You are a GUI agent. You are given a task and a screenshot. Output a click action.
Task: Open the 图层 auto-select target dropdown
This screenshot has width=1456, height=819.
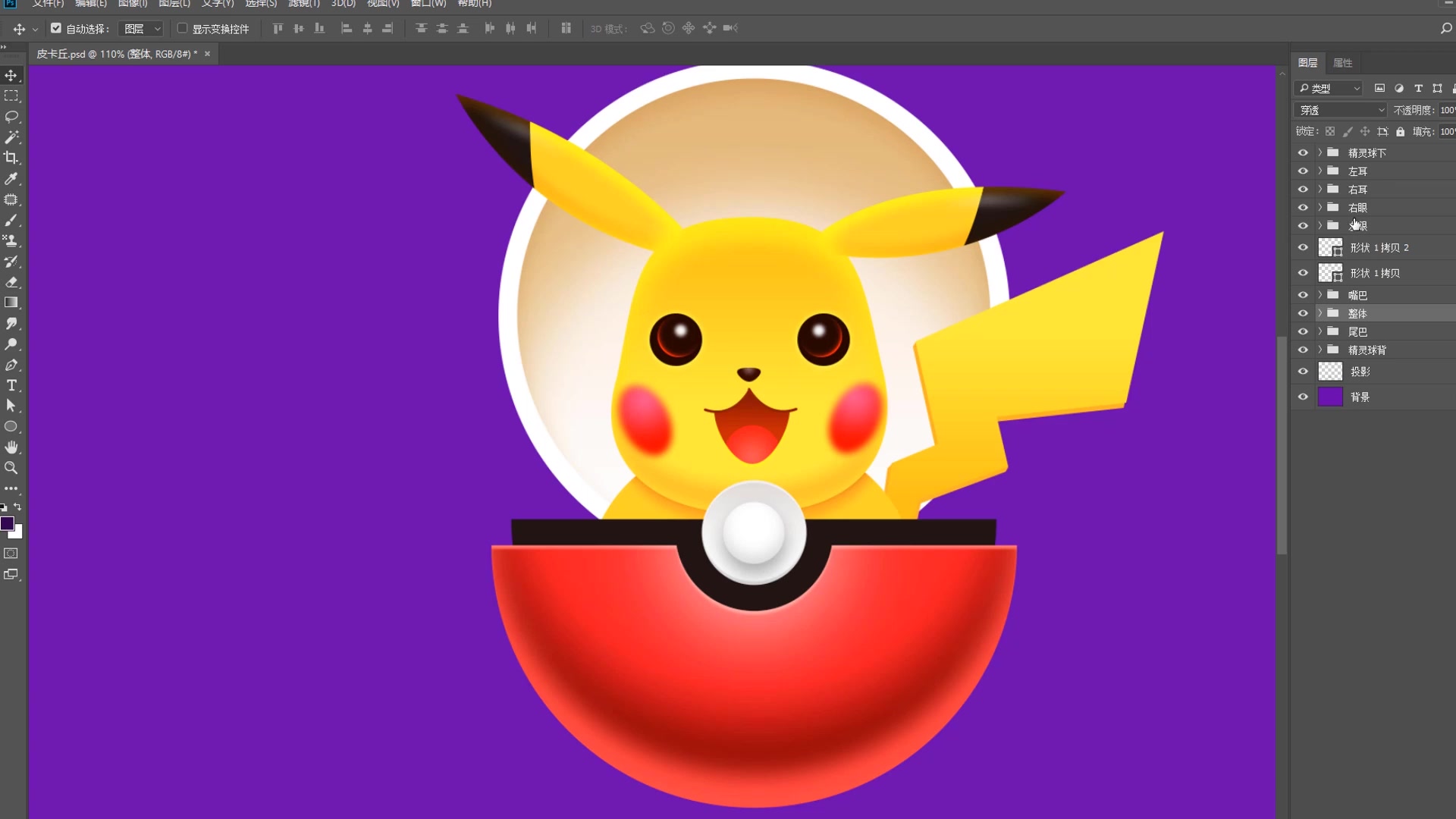[x=143, y=29]
